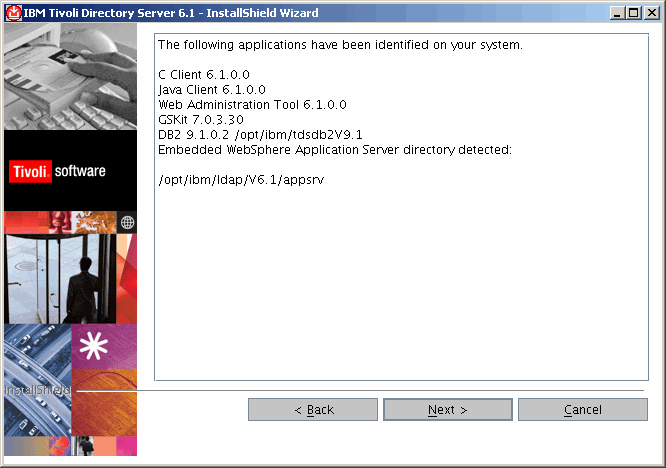Open the title bar system menu icon
Screen dimensions: 666x468
(12, 13)
